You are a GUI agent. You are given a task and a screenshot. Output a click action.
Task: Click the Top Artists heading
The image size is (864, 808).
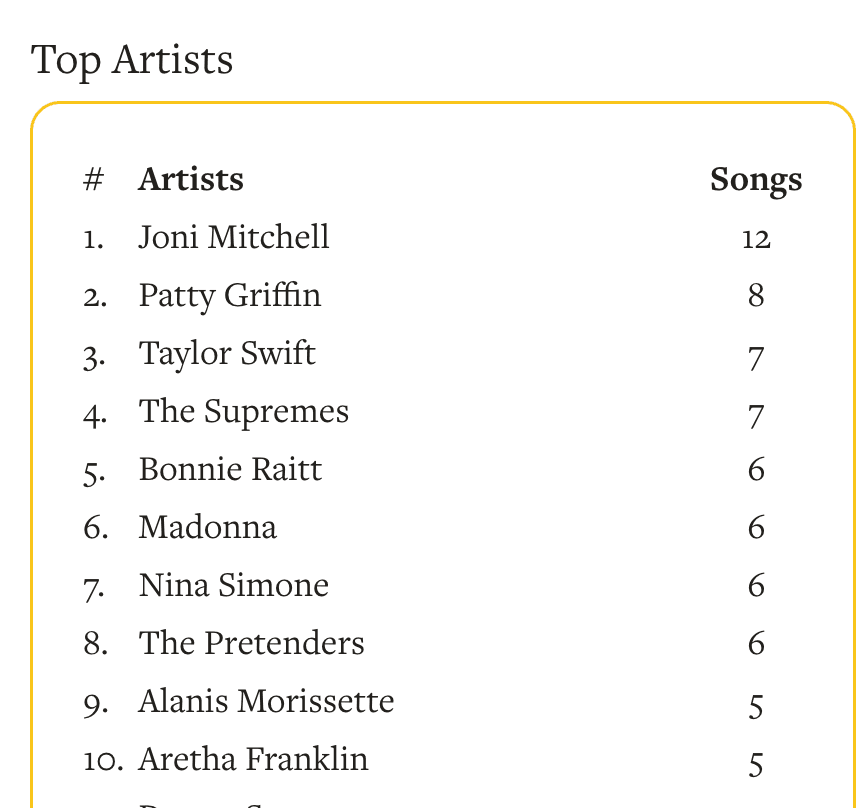coord(132,60)
